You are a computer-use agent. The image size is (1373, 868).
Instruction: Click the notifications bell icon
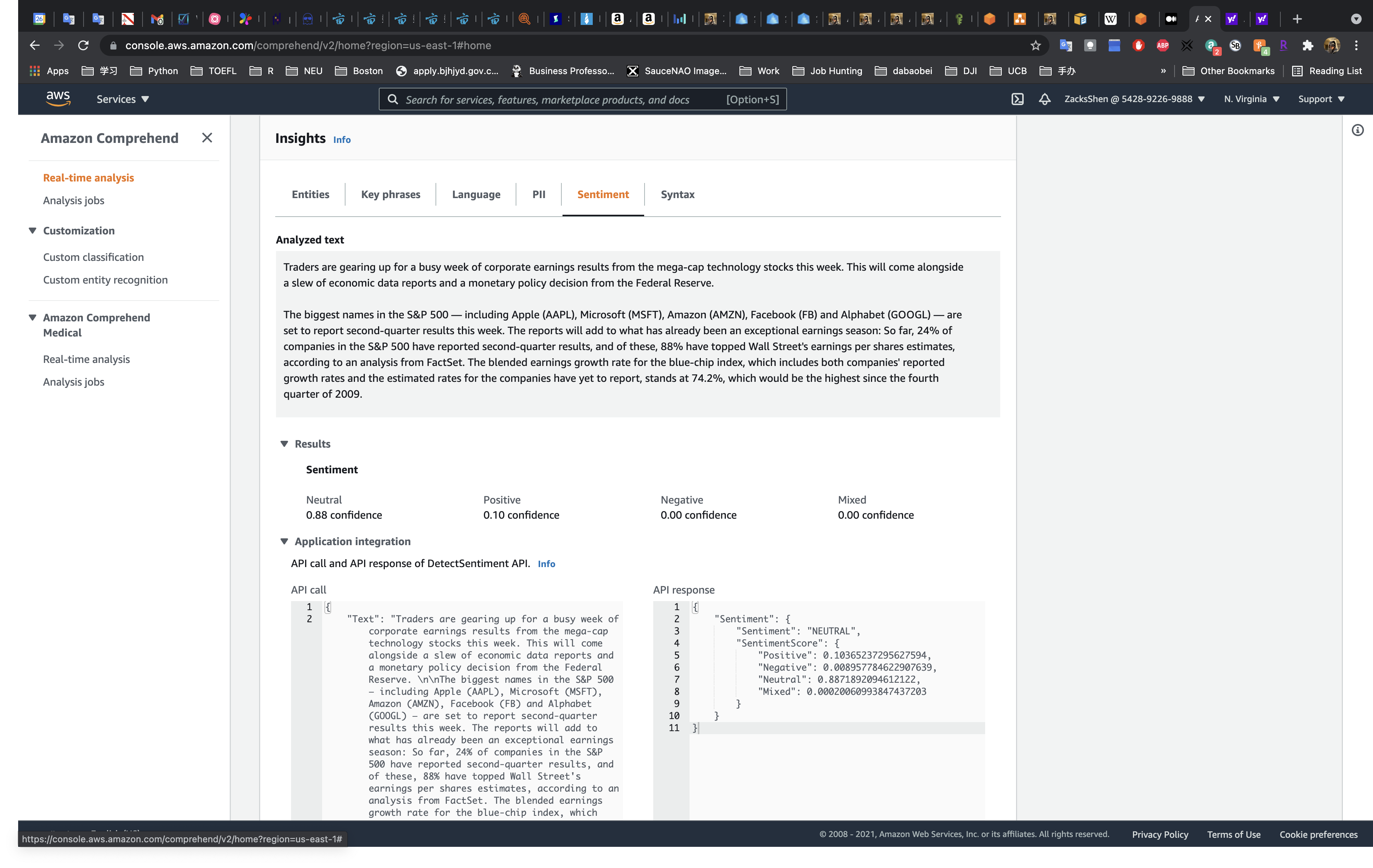[x=1044, y=99]
